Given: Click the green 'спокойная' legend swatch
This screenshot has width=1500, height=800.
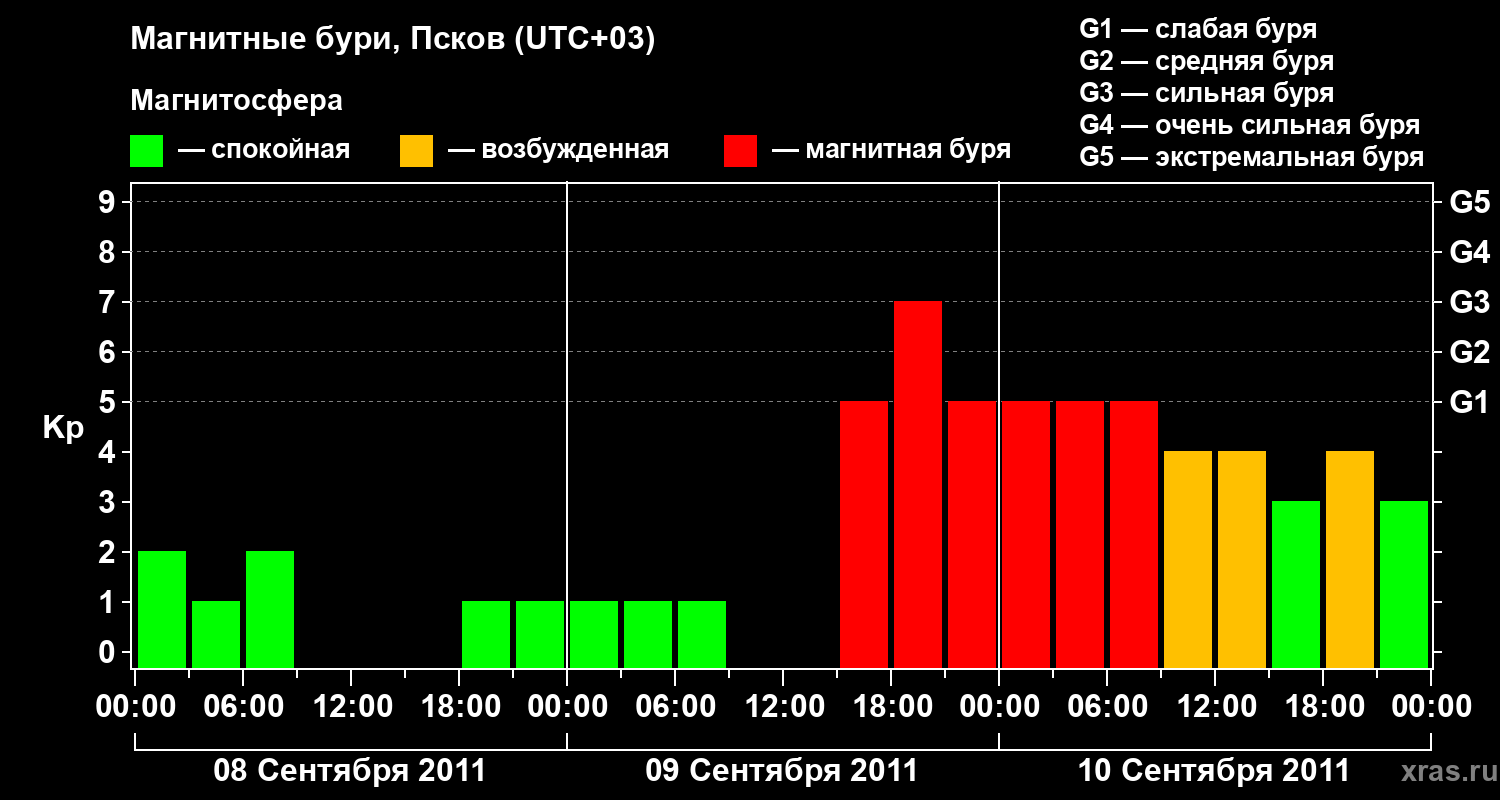Looking at the screenshot, I should (146, 151).
